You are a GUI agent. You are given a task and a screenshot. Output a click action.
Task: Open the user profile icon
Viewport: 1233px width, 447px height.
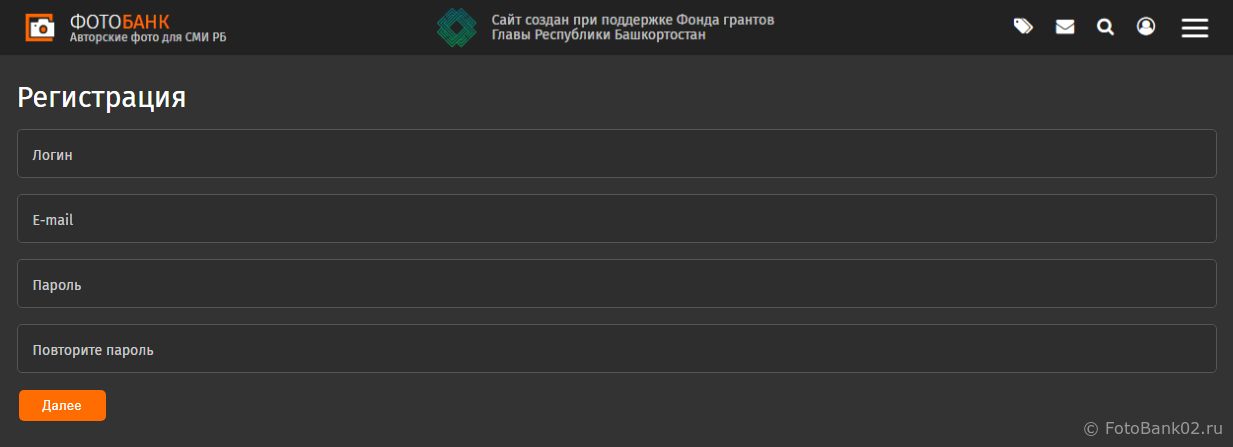click(1146, 27)
